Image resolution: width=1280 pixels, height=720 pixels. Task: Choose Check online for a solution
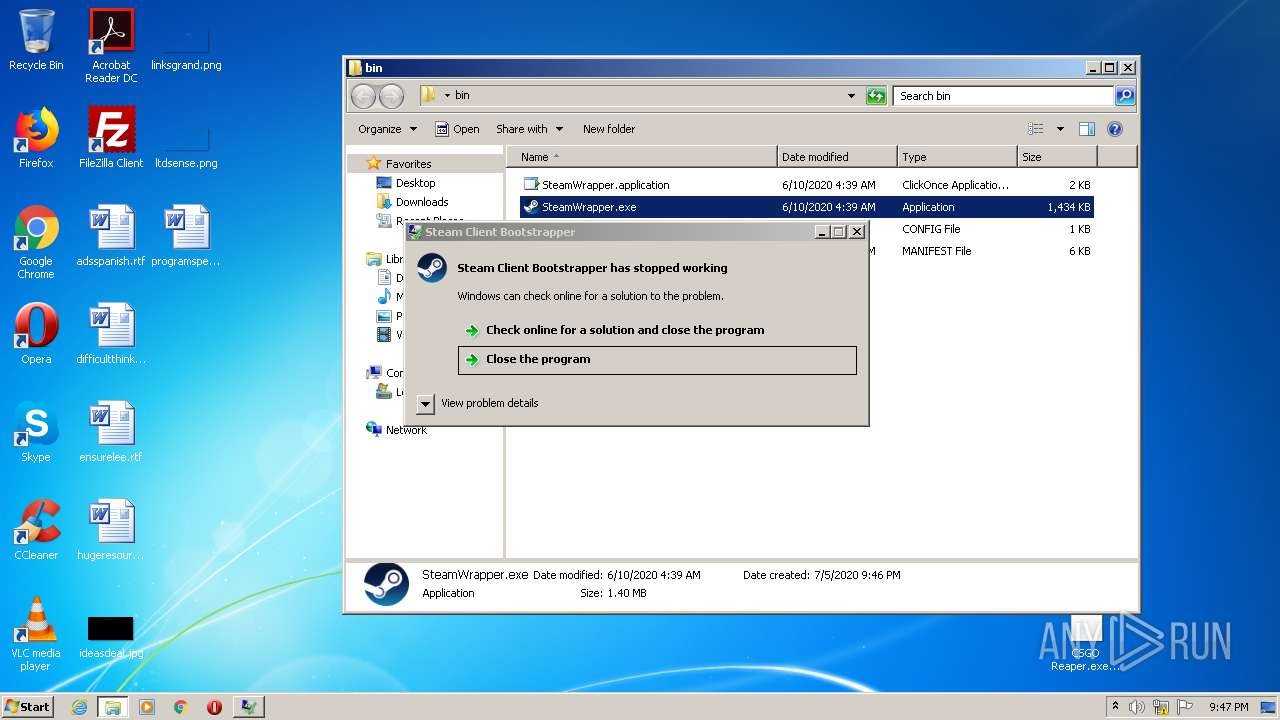point(625,330)
